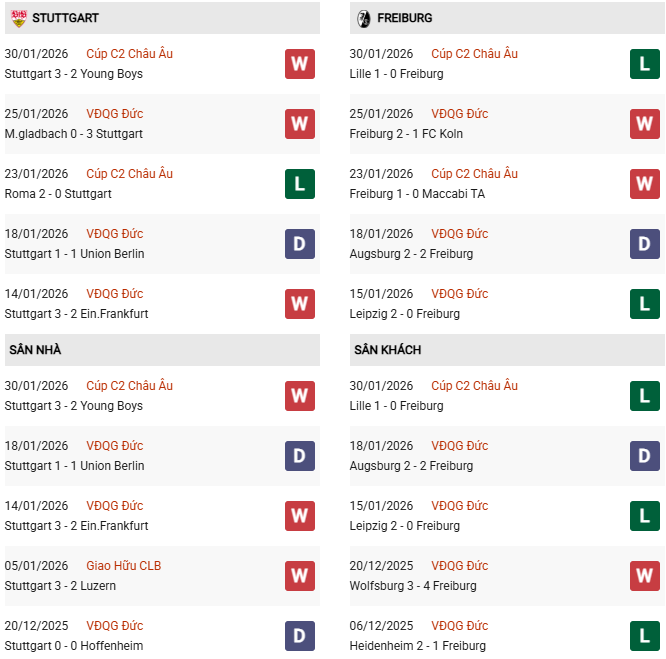This screenshot has width=666, height=659.
Task: Click the W badge for Wolfsburg vs Freiburg
Action: coord(644,576)
